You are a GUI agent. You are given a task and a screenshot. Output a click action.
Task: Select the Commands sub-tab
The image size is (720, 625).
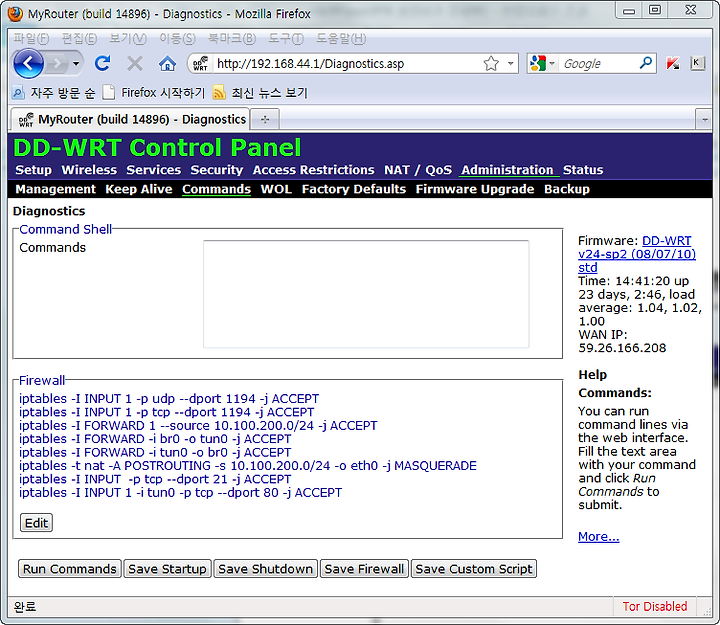(216, 189)
